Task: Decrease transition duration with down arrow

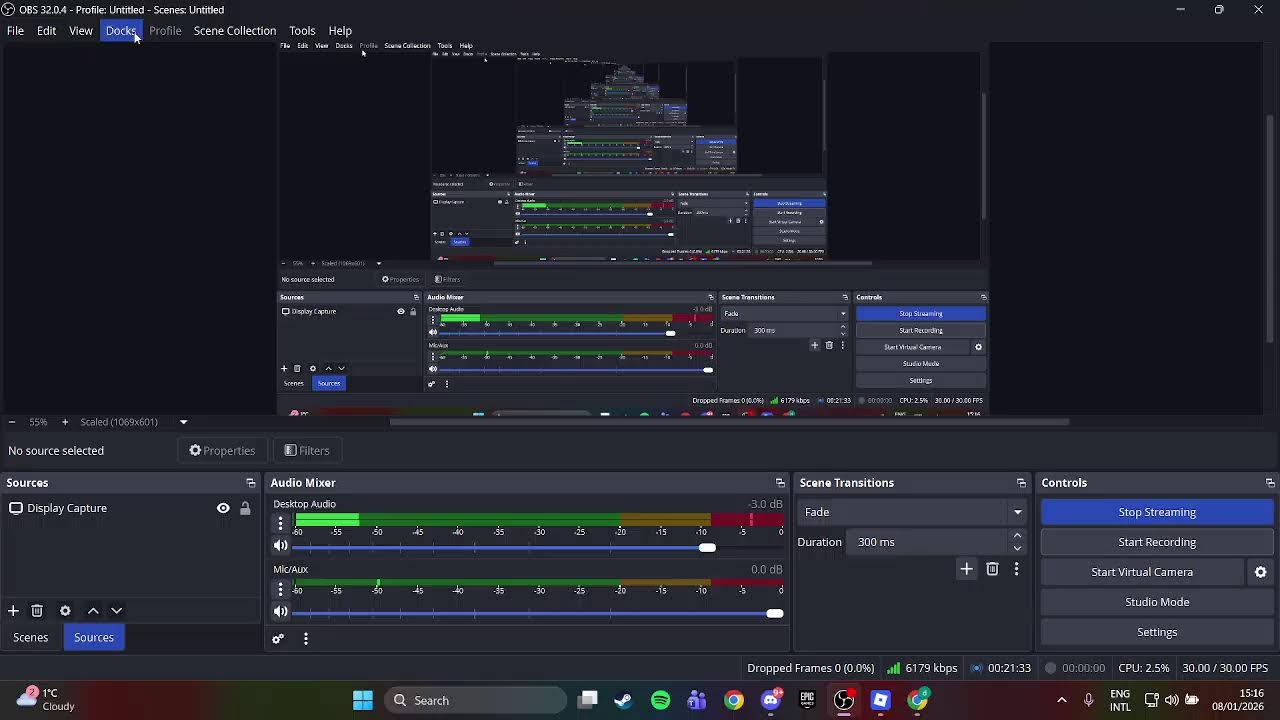Action: point(1017,548)
